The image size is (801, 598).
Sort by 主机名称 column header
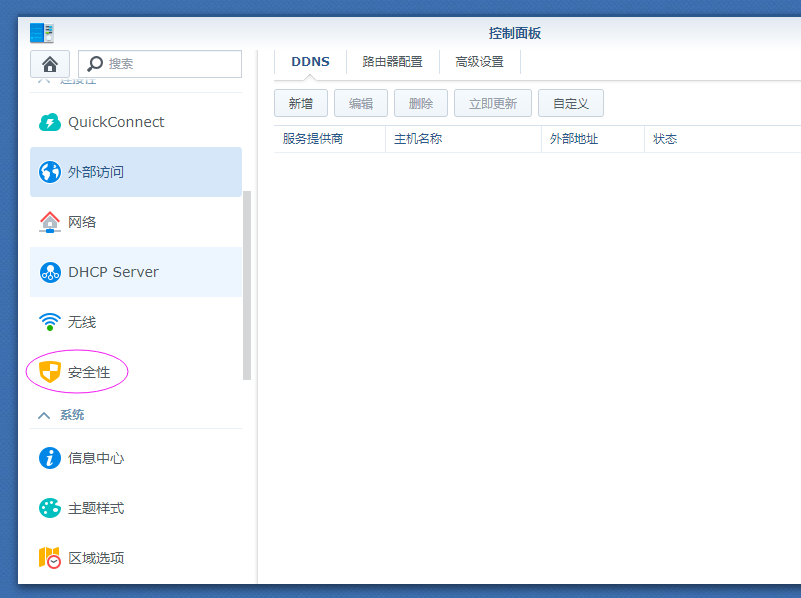point(463,139)
